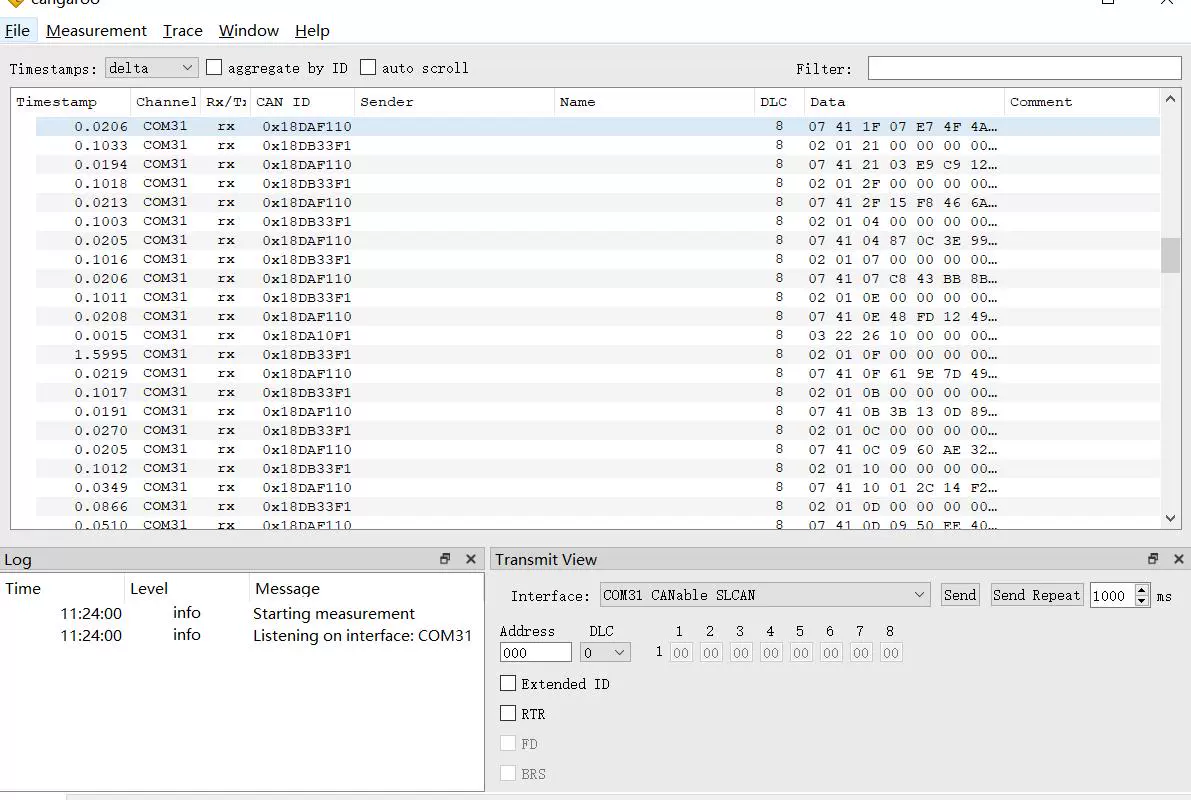The width and height of the screenshot is (1191, 800).
Task: Click the Send Repeat button
Action: pyautogui.click(x=1037, y=595)
